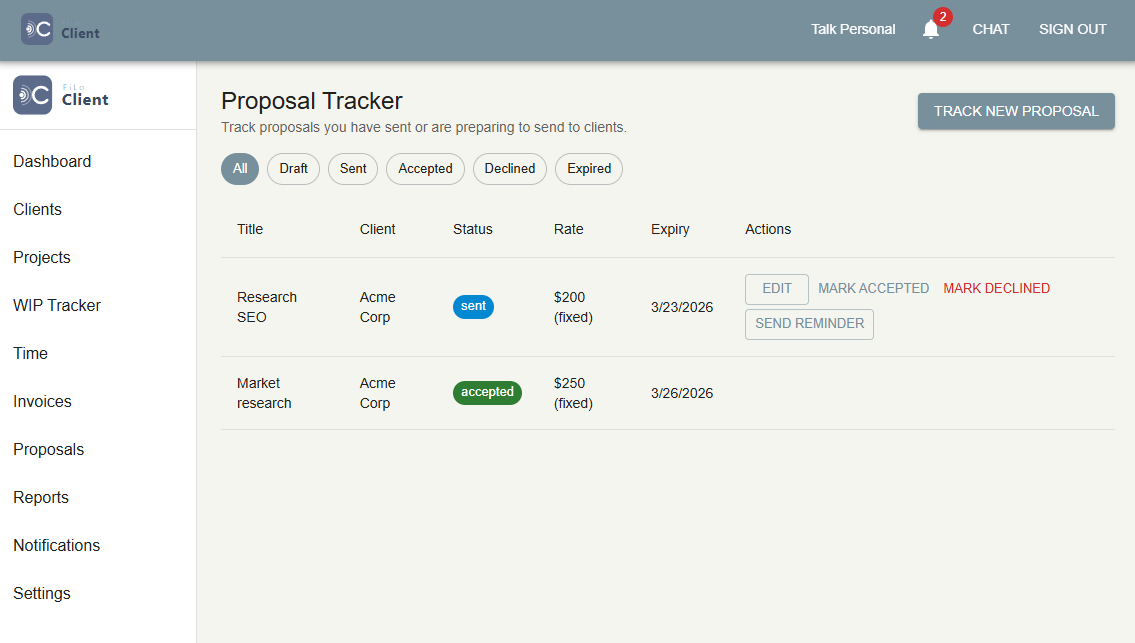Show only Draft proposals
Screen dimensions: 1135x643
[x=292, y=168]
